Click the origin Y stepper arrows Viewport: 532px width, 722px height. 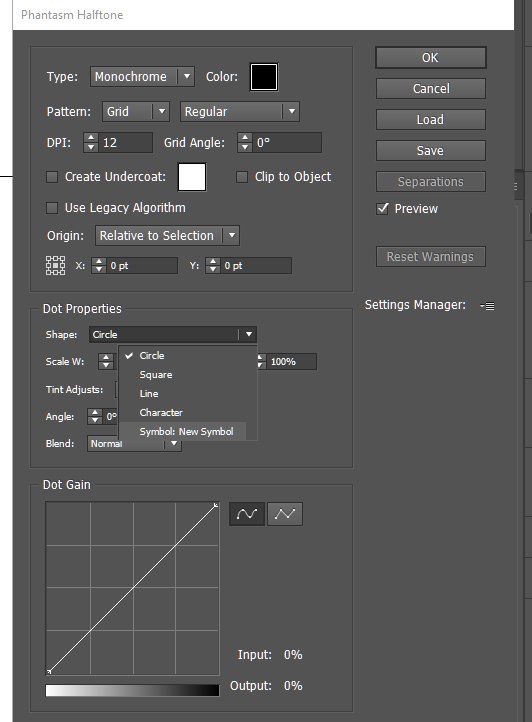click(212, 266)
